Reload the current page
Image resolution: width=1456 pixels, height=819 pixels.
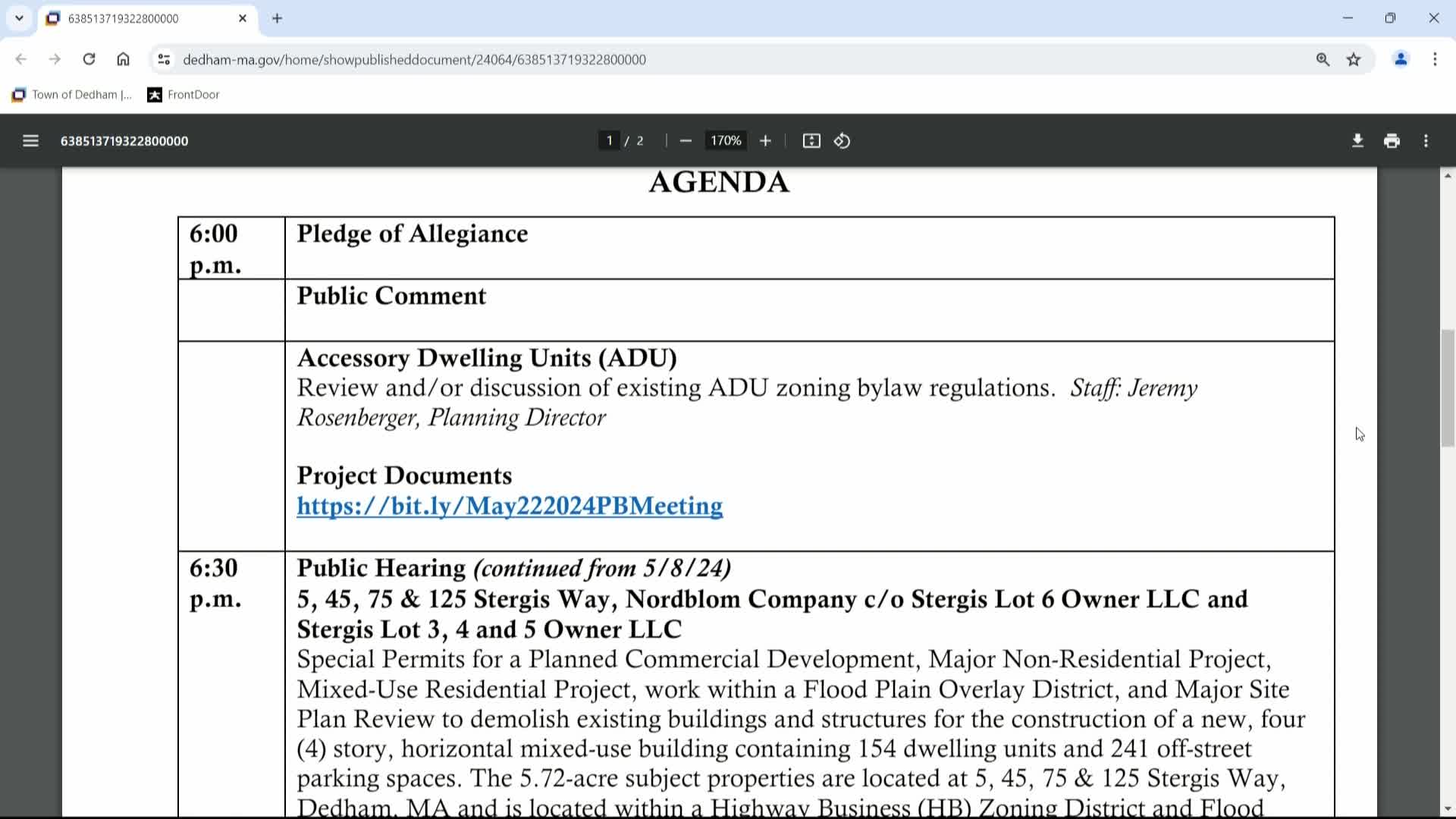click(x=89, y=59)
